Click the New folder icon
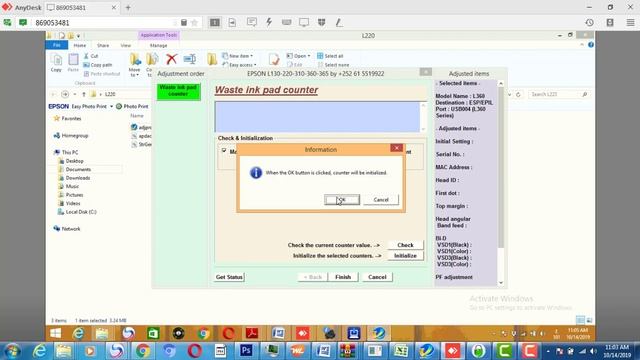The height and width of the screenshot is (360, 640). (x=212, y=59)
